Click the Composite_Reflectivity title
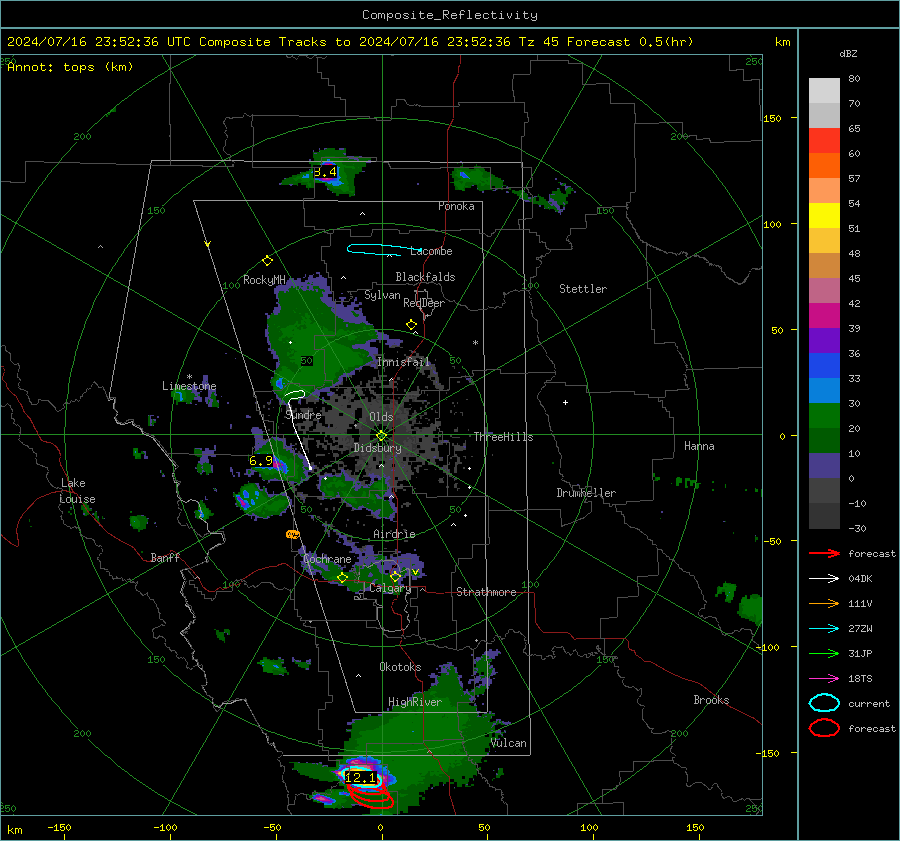900x841 pixels. click(450, 15)
